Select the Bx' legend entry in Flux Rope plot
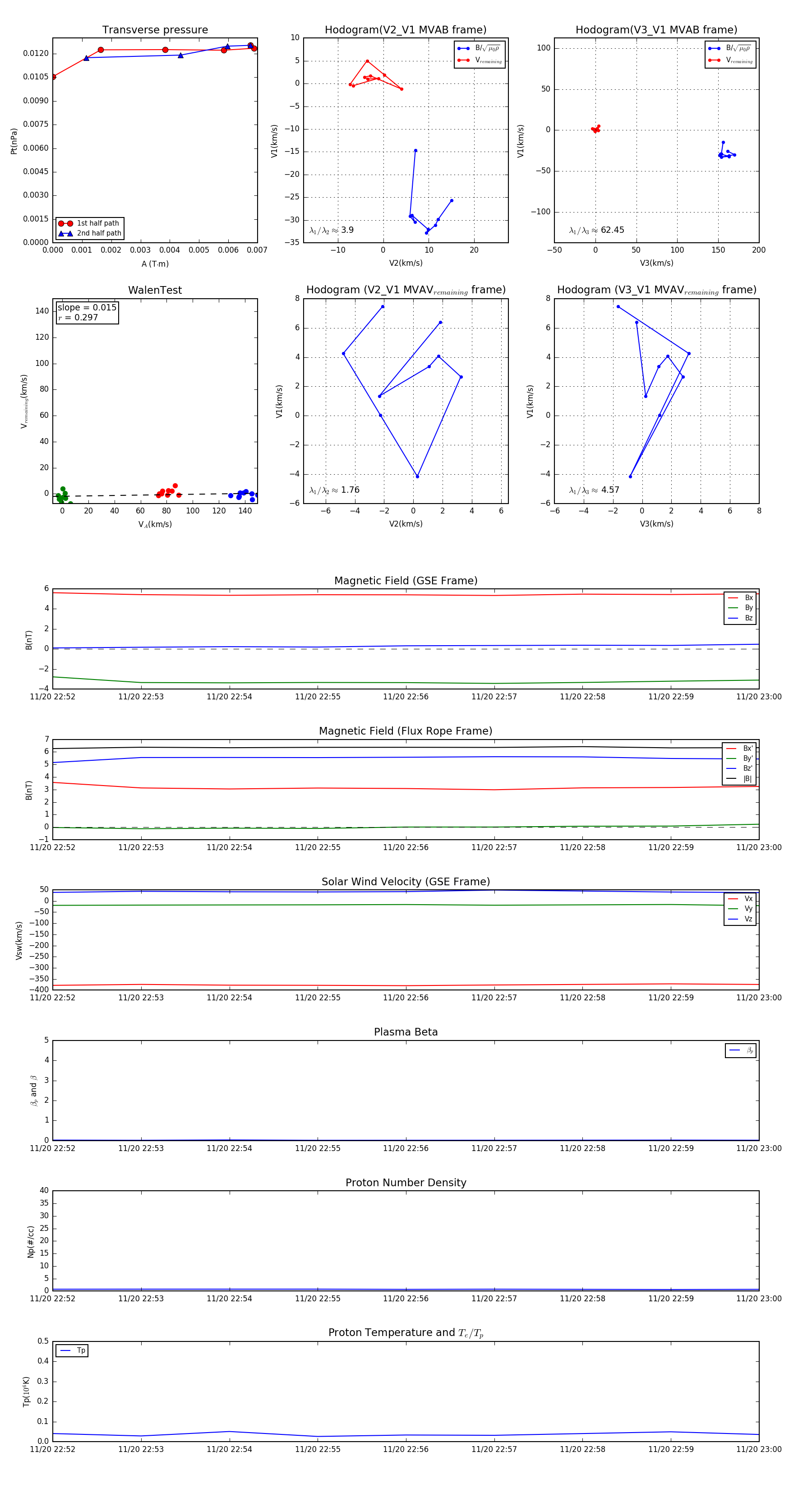 tap(739, 748)
